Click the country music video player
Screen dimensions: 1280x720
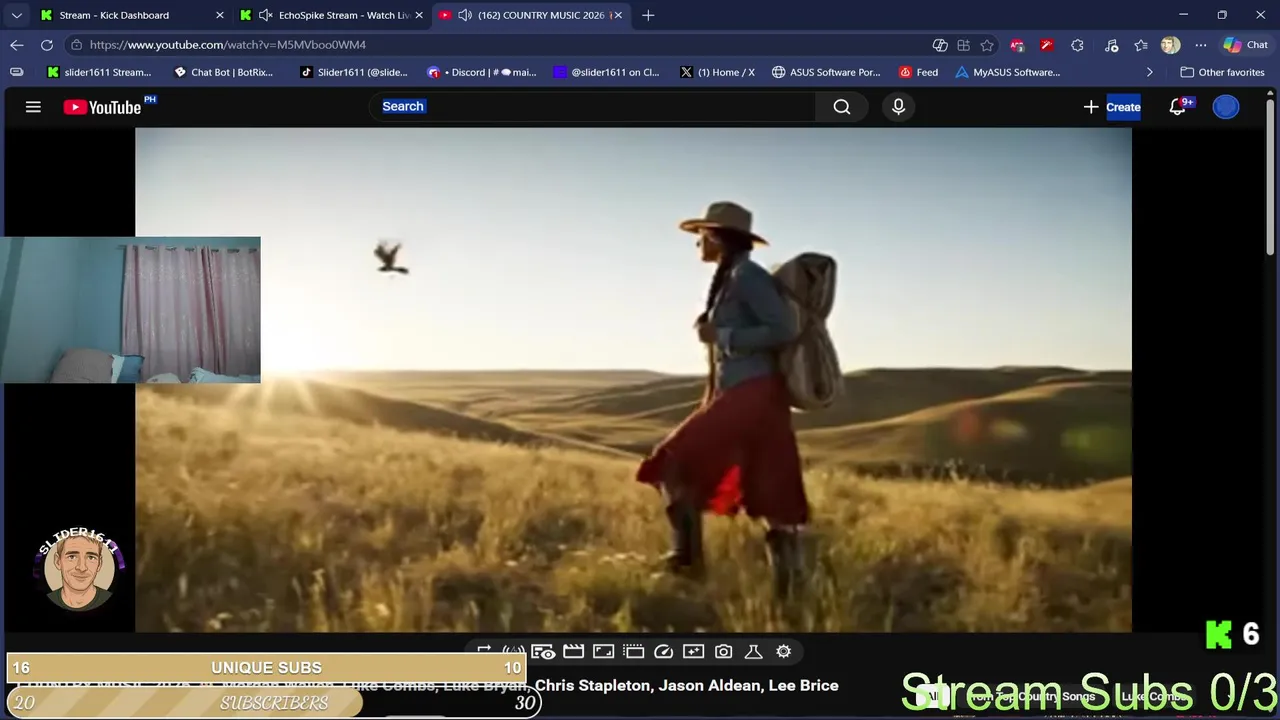pyautogui.click(x=633, y=380)
